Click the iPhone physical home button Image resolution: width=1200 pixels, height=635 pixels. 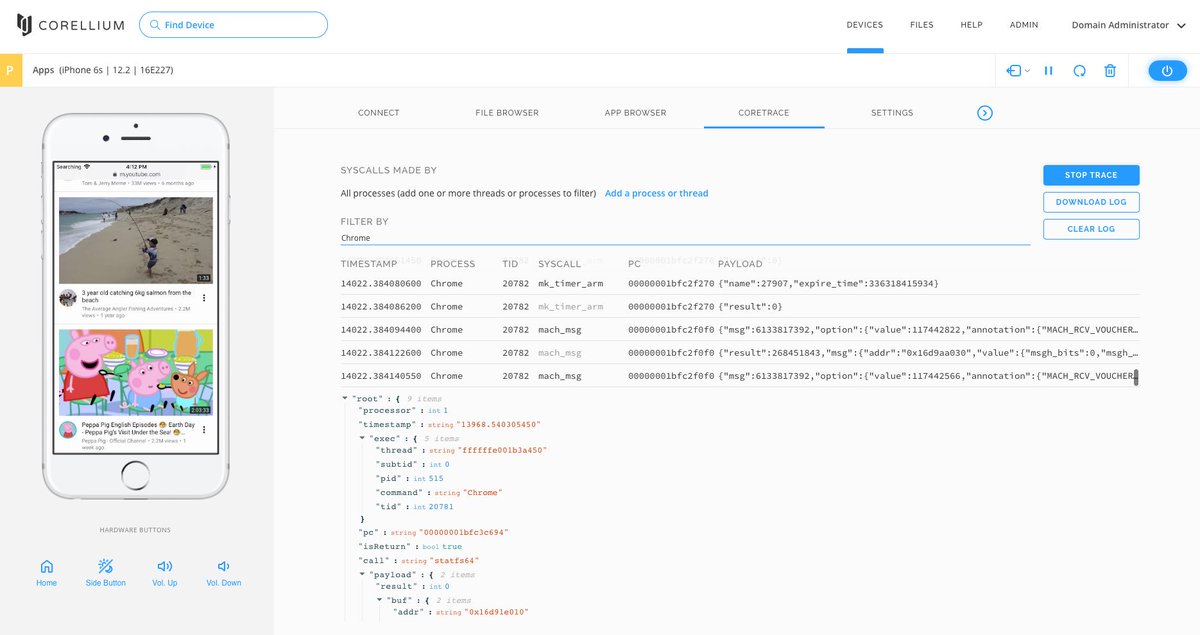[135, 474]
